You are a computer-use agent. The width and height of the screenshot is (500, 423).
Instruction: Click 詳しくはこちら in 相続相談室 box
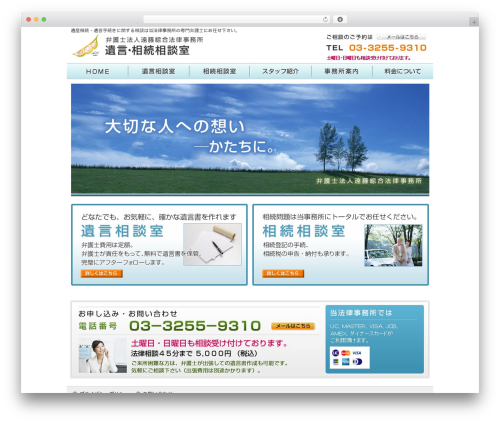(x=283, y=273)
